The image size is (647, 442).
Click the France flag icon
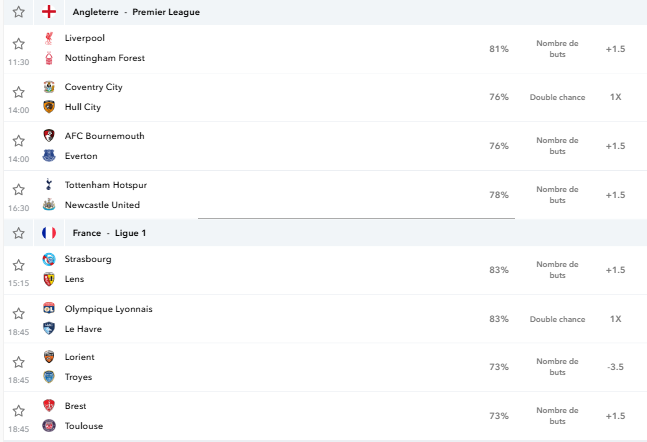[49, 233]
